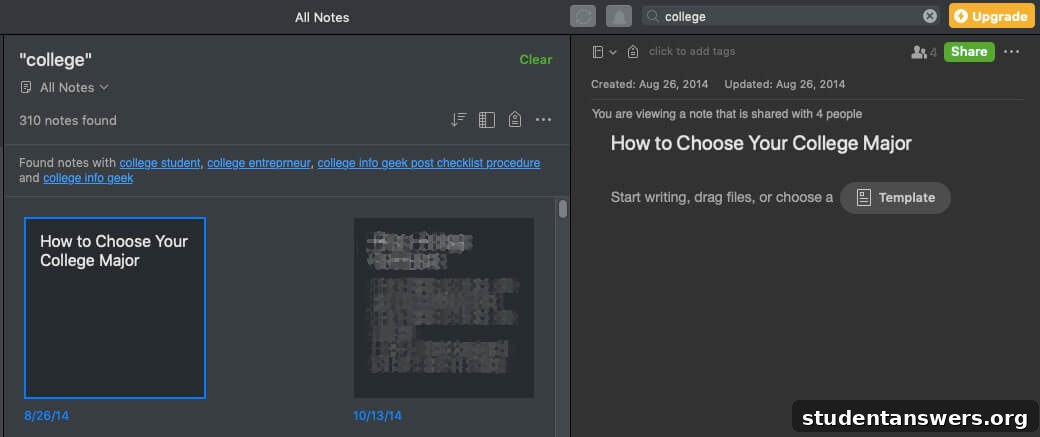Open the All Notes scope dropdown
The height and width of the screenshot is (437, 1040).
click(x=64, y=88)
